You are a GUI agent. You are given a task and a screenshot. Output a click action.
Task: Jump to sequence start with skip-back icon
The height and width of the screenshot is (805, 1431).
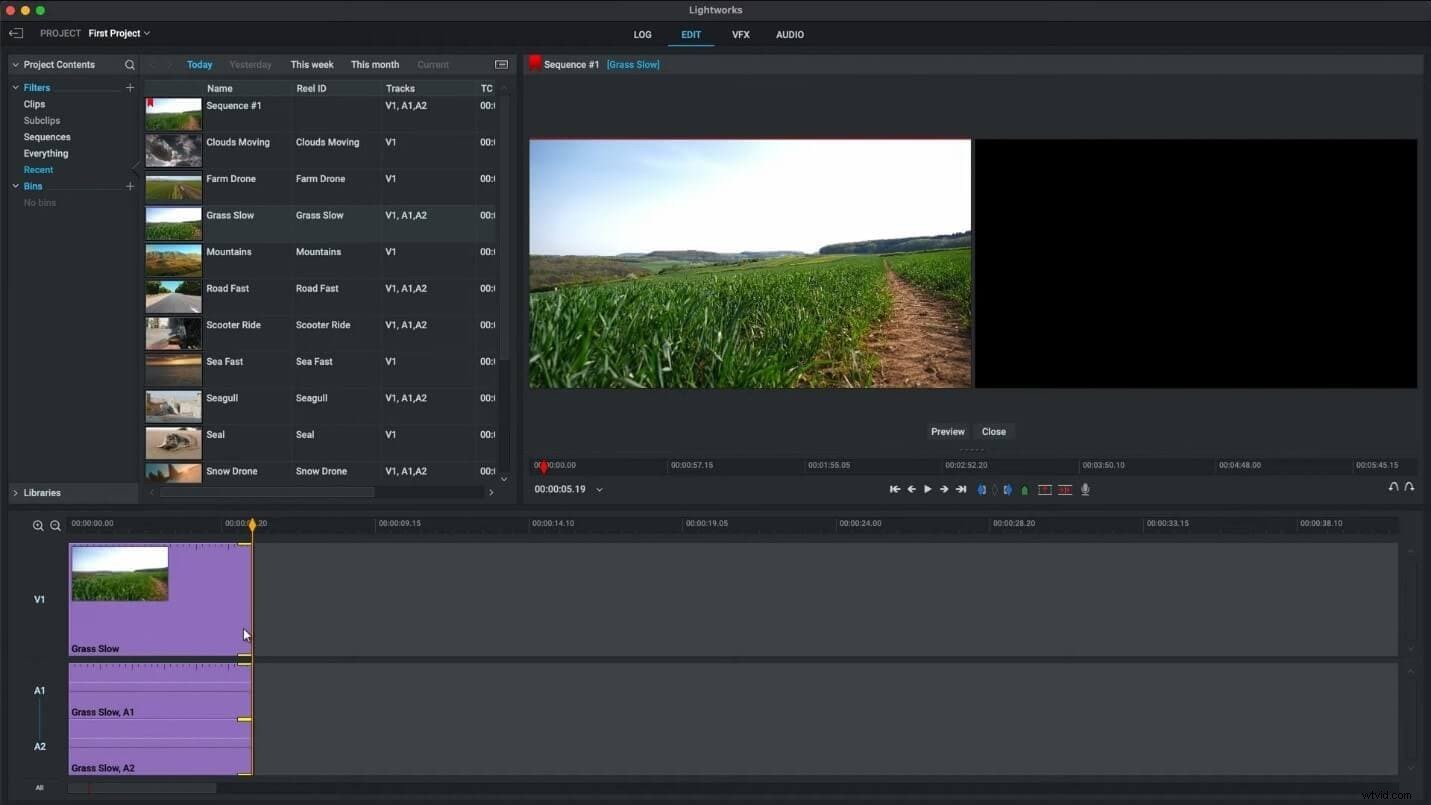click(895, 489)
